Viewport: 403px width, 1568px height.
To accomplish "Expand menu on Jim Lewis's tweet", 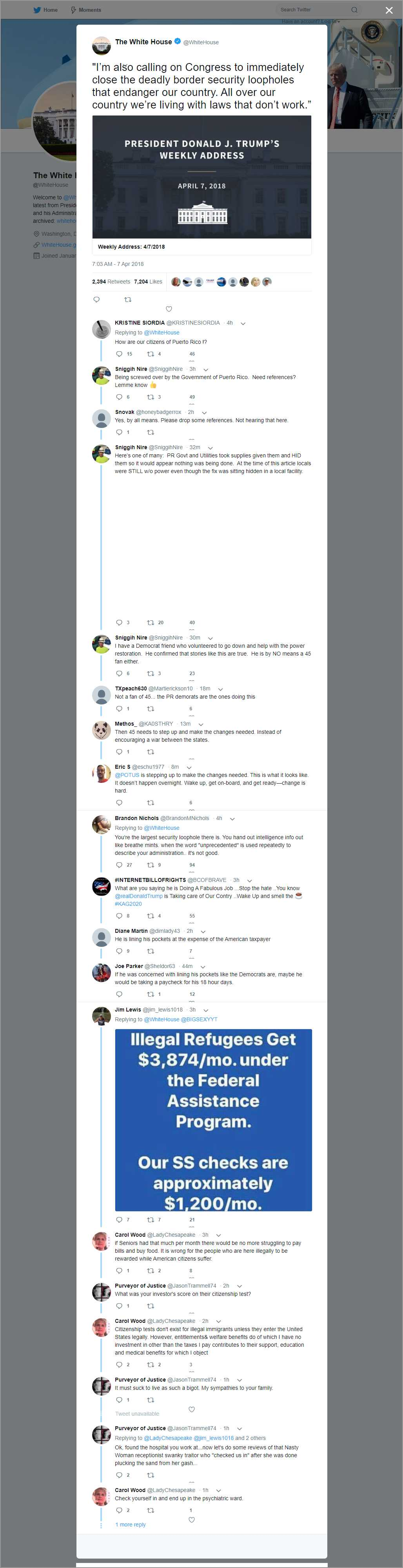I will [x=206, y=1010].
